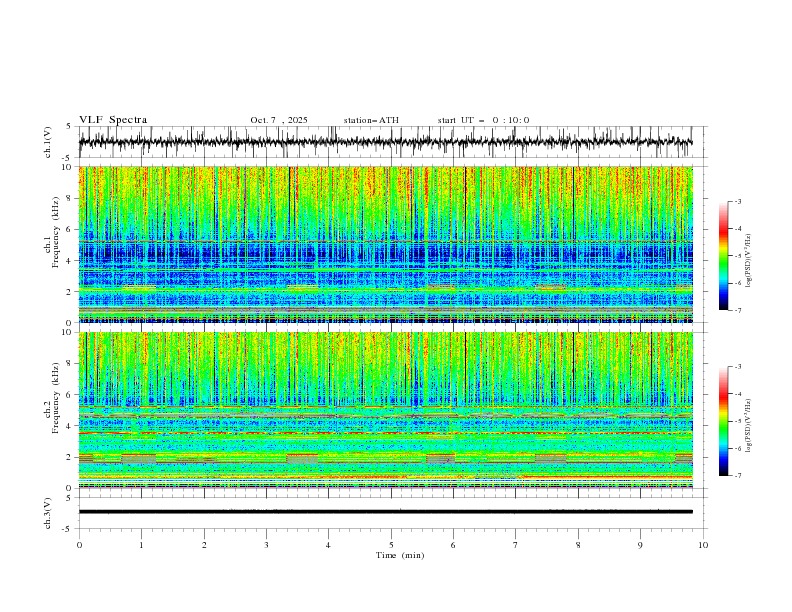Select the lower color bar "log(PSD)(V²/Hz)" label
Viewport: 792px width, 612px height.
point(749,426)
